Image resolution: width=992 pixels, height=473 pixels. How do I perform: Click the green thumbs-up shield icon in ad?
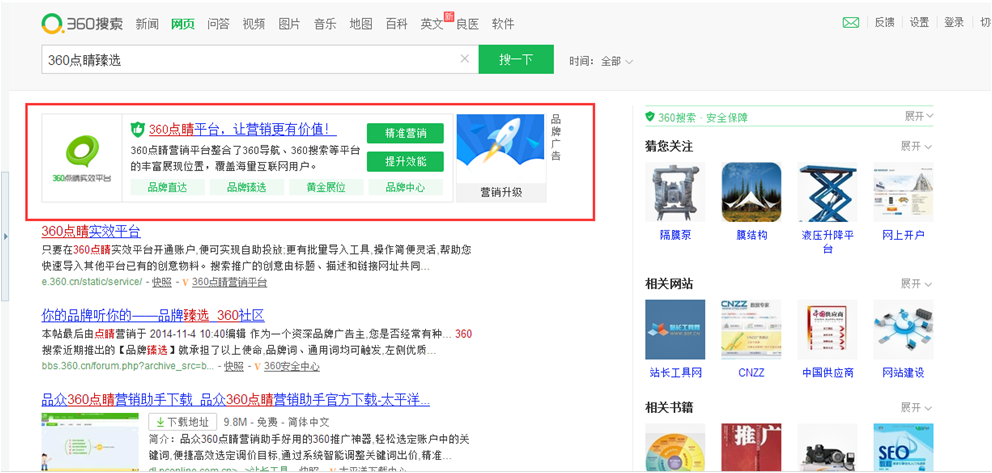(x=138, y=130)
